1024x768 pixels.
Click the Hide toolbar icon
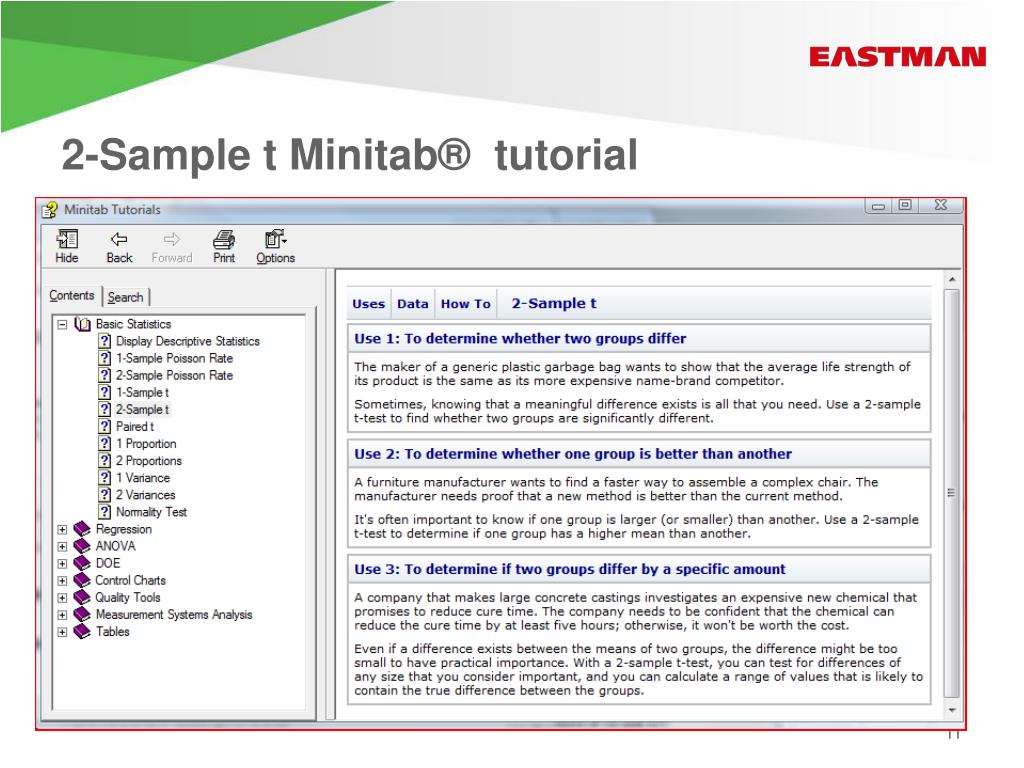coord(67,246)
